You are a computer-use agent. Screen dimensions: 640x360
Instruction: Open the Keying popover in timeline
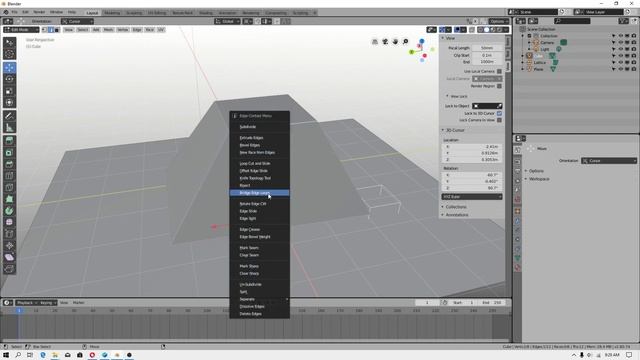(48, 303)
